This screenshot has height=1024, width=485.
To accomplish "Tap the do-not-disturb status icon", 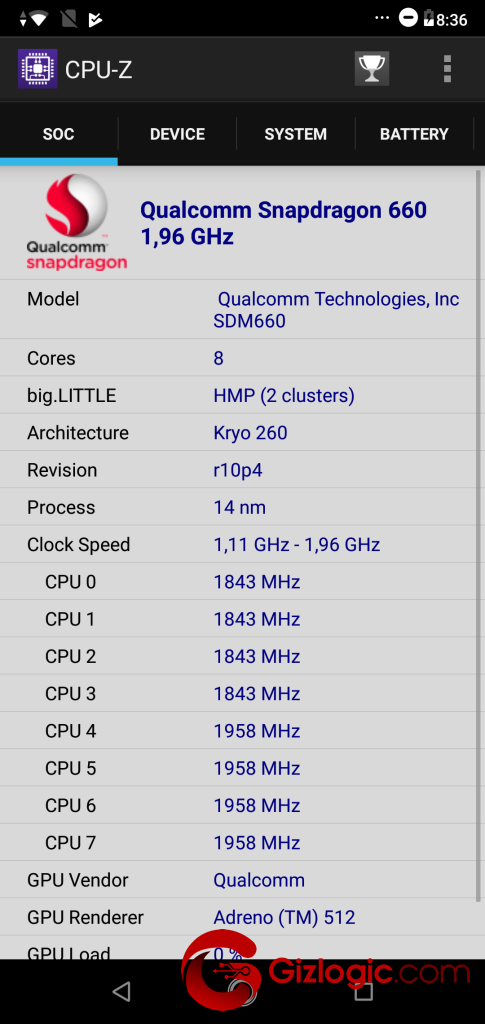I will tap(408, 18).
